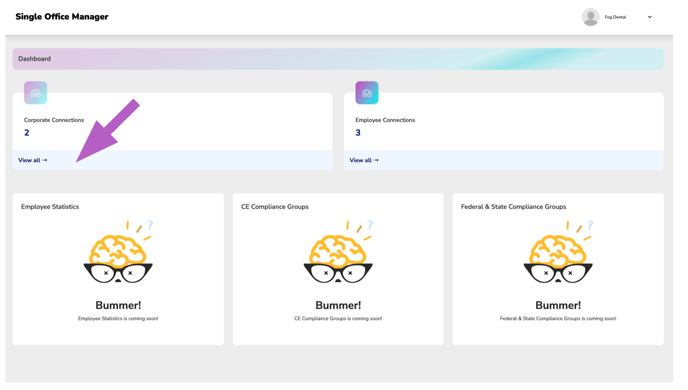Click View all under Employee Connections
The width and height of the screenshot is (688, 390).
pyautogui.click(x=364, y=160)
